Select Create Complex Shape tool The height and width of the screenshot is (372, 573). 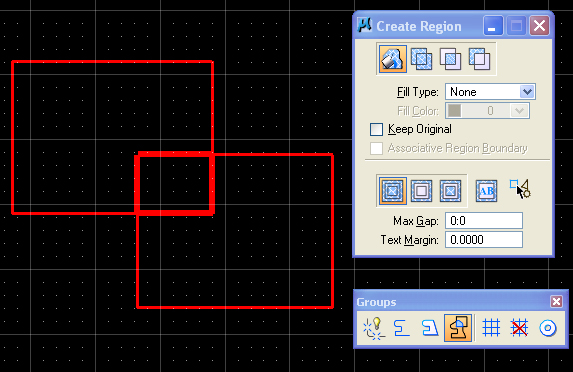[x=430, y=328]
